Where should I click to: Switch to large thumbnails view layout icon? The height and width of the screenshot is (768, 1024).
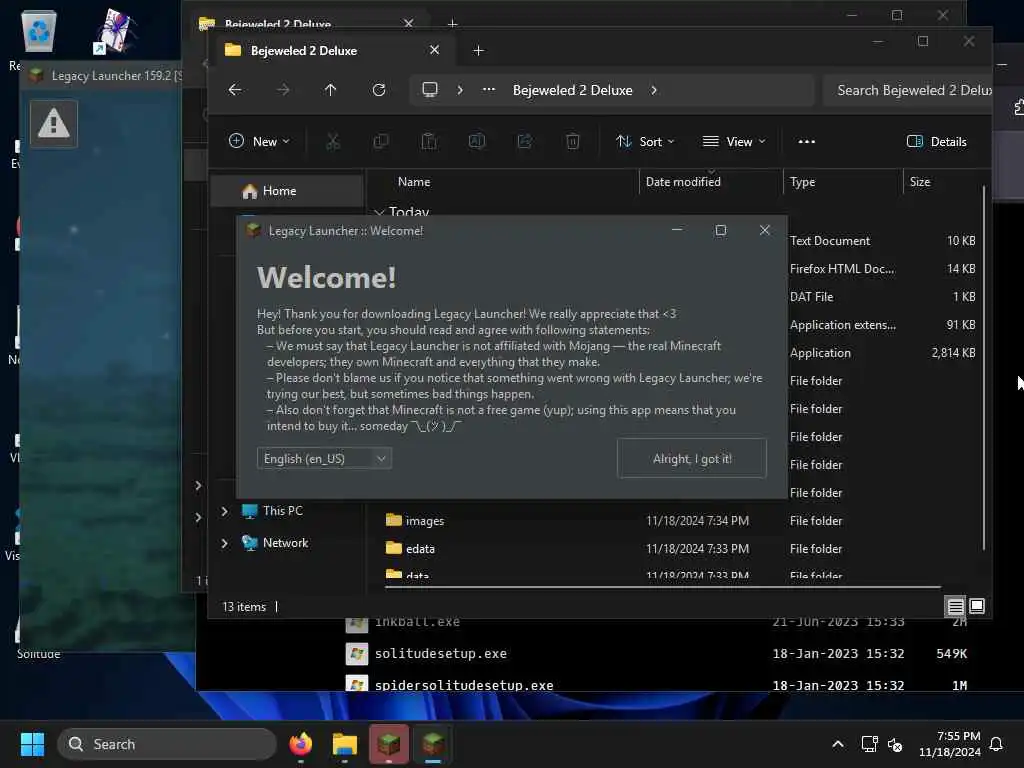tap(977, 607)
